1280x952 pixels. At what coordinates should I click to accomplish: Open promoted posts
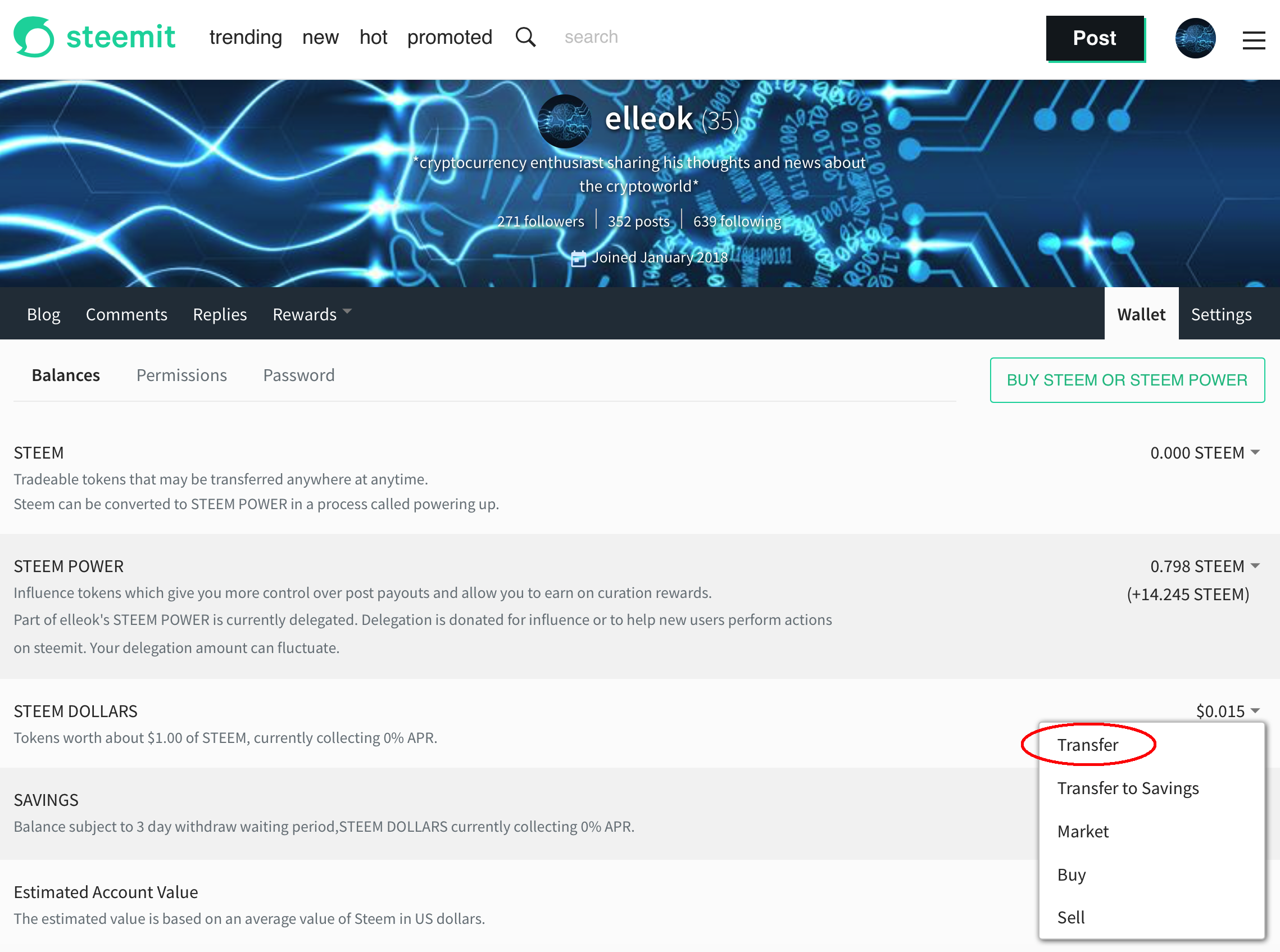450,37
